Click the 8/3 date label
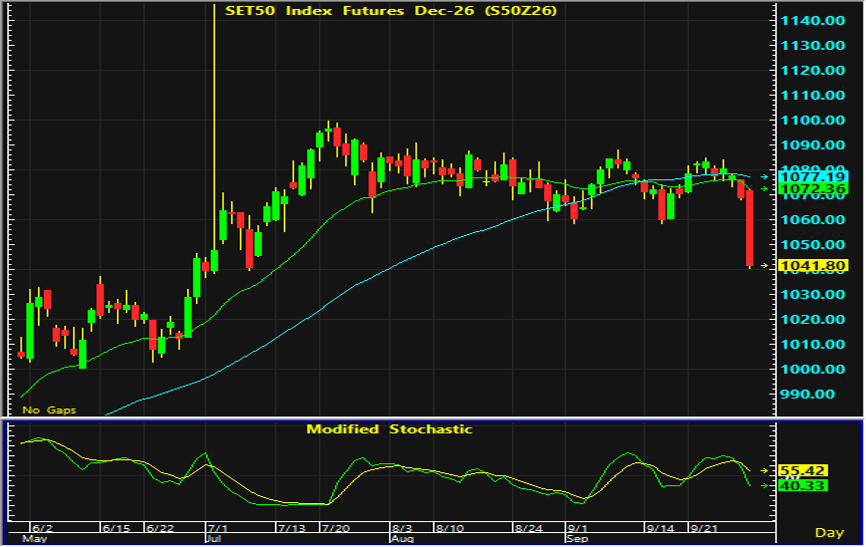 tap(403, 528)
